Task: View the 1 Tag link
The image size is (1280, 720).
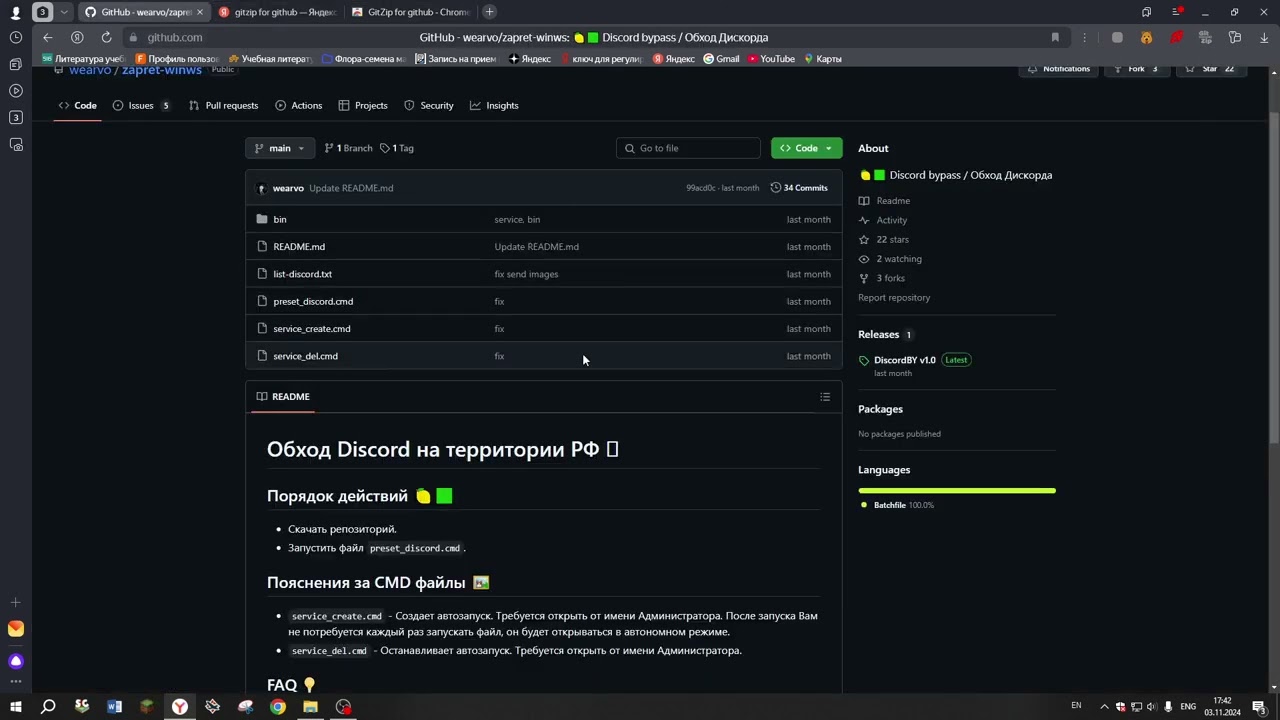Action: [x=397, y=148]
